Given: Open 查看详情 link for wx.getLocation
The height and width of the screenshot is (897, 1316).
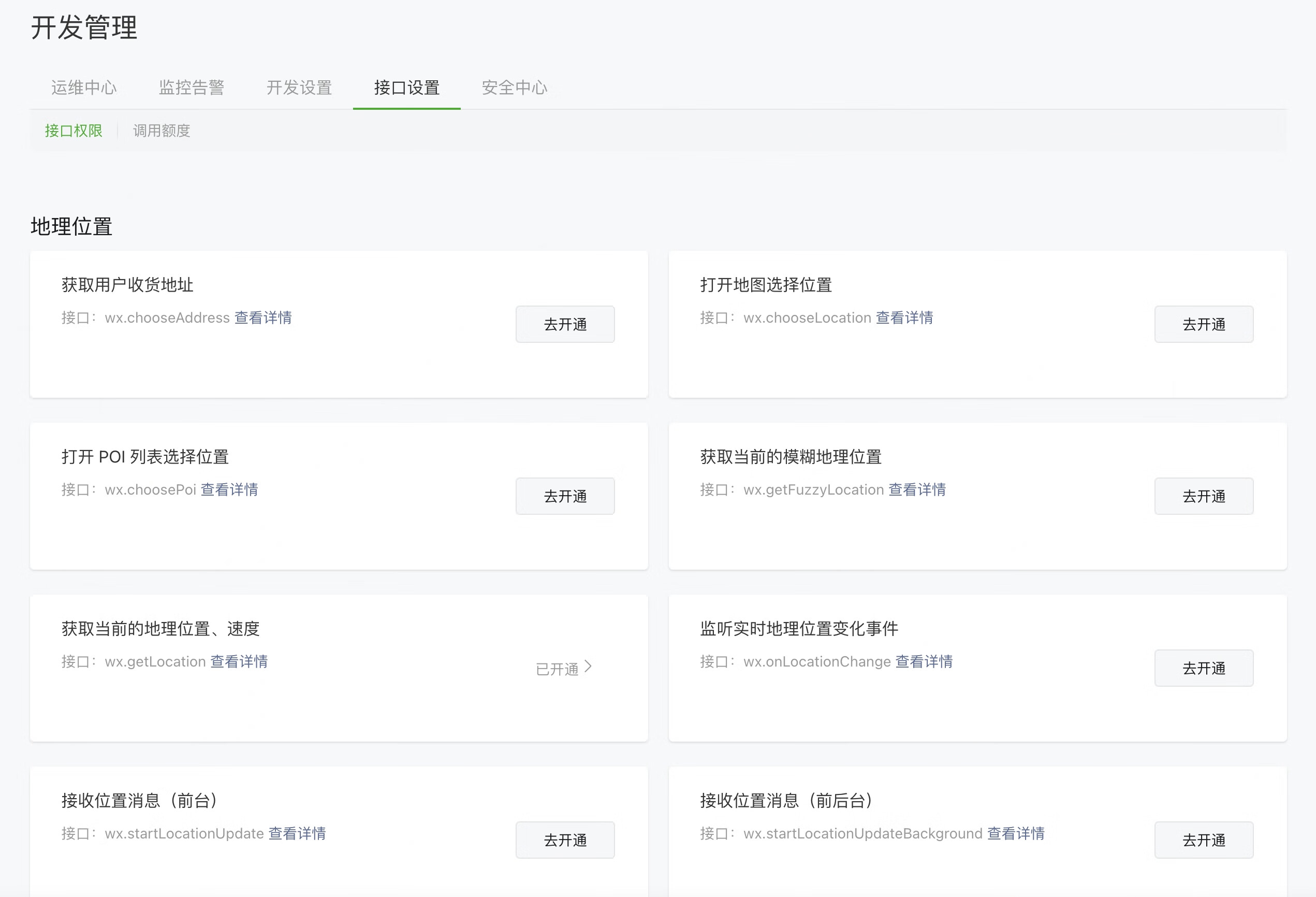Looking at the screenshot, I should coord(239,661).
